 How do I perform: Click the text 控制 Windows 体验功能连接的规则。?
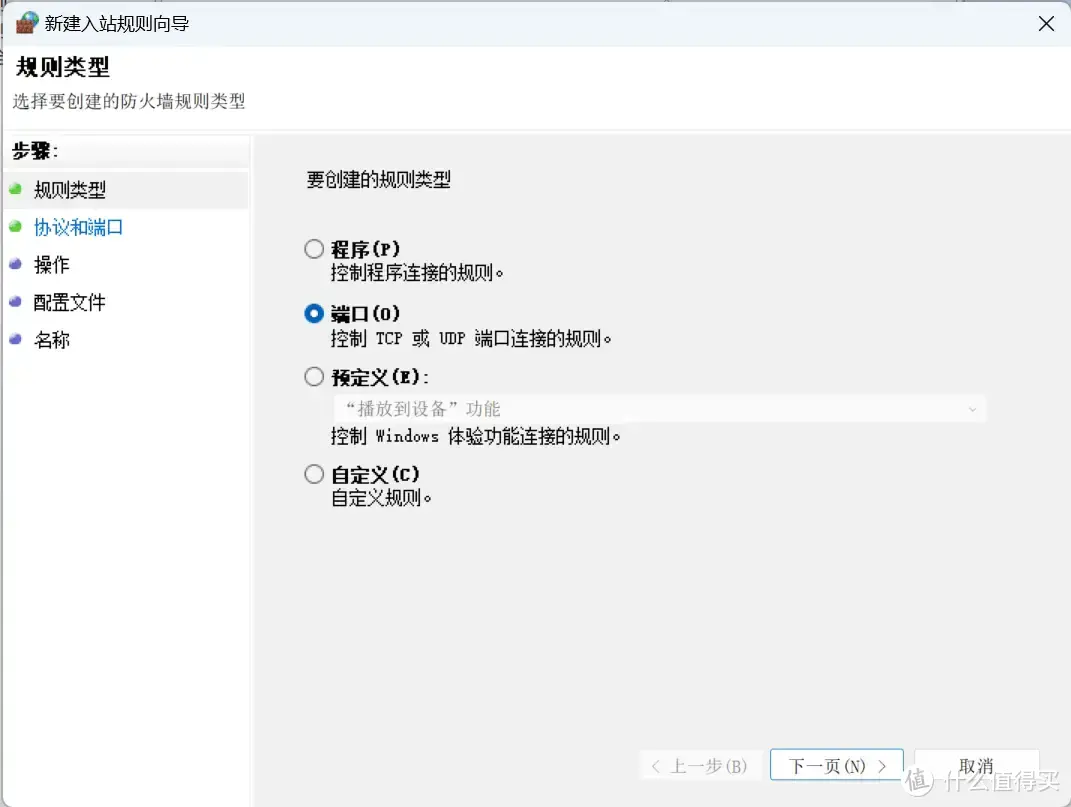point(476,436)
